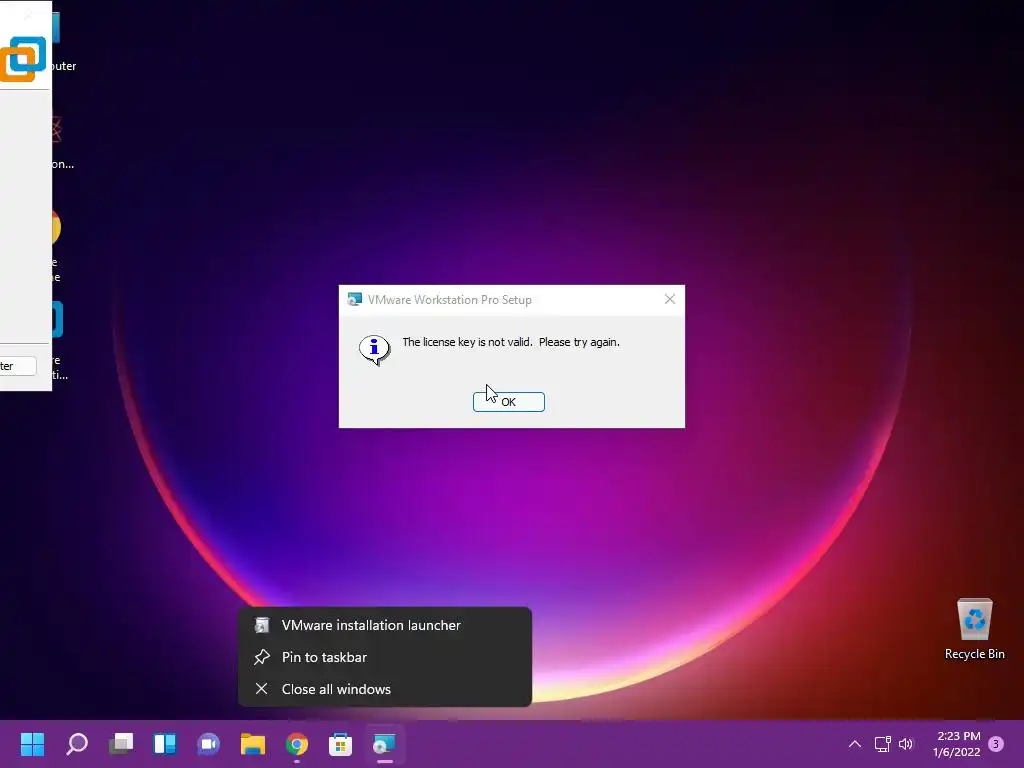Open Google Chrome from the taskbar
This screenshot has height=768, width=1024.
pos(296,744)
